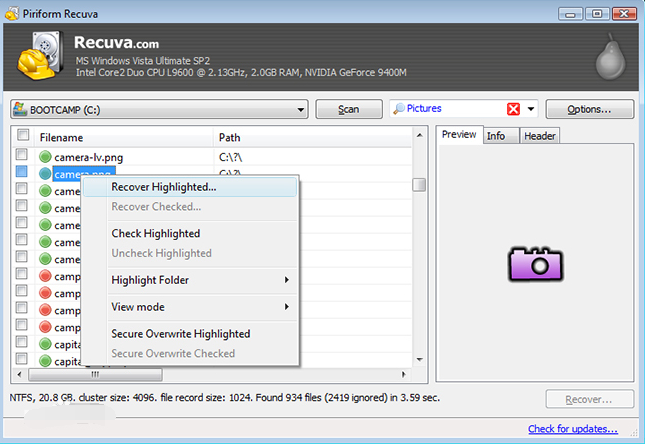This screenshot has height=444, width=645.
Task: Click the horizontal scroll left arrow
Action: point(19,374)
